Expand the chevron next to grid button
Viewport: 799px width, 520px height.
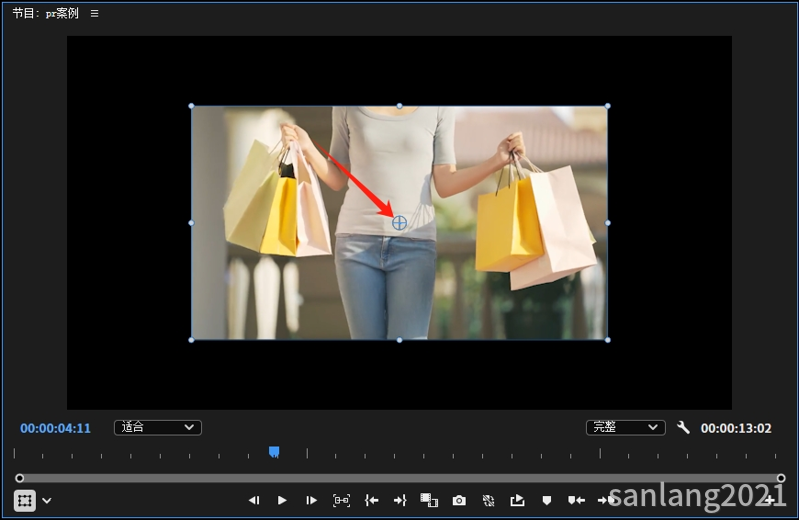pyautogui.click(x=47, y=501)
